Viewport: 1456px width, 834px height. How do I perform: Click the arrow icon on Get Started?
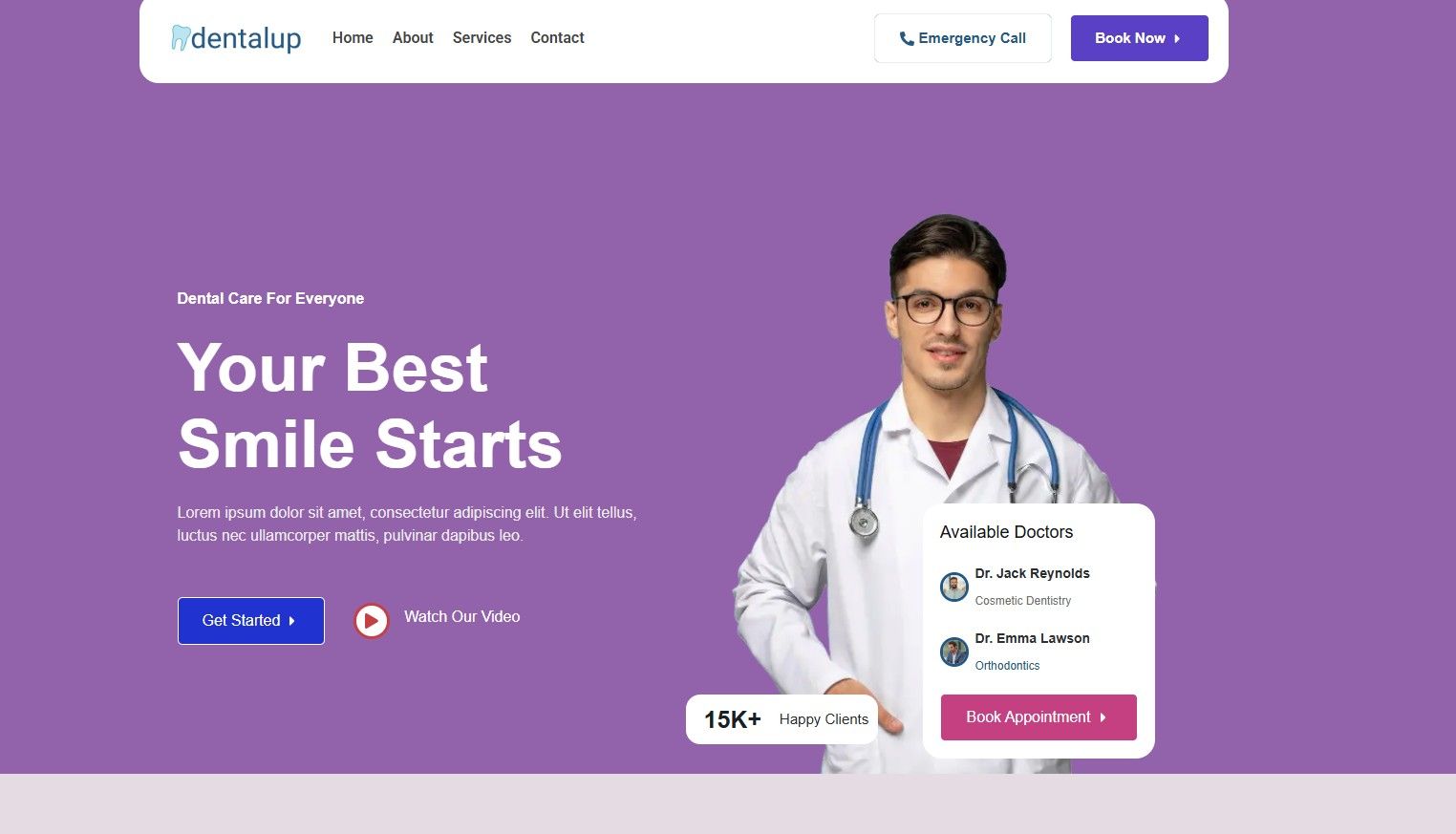pos(291,621)
